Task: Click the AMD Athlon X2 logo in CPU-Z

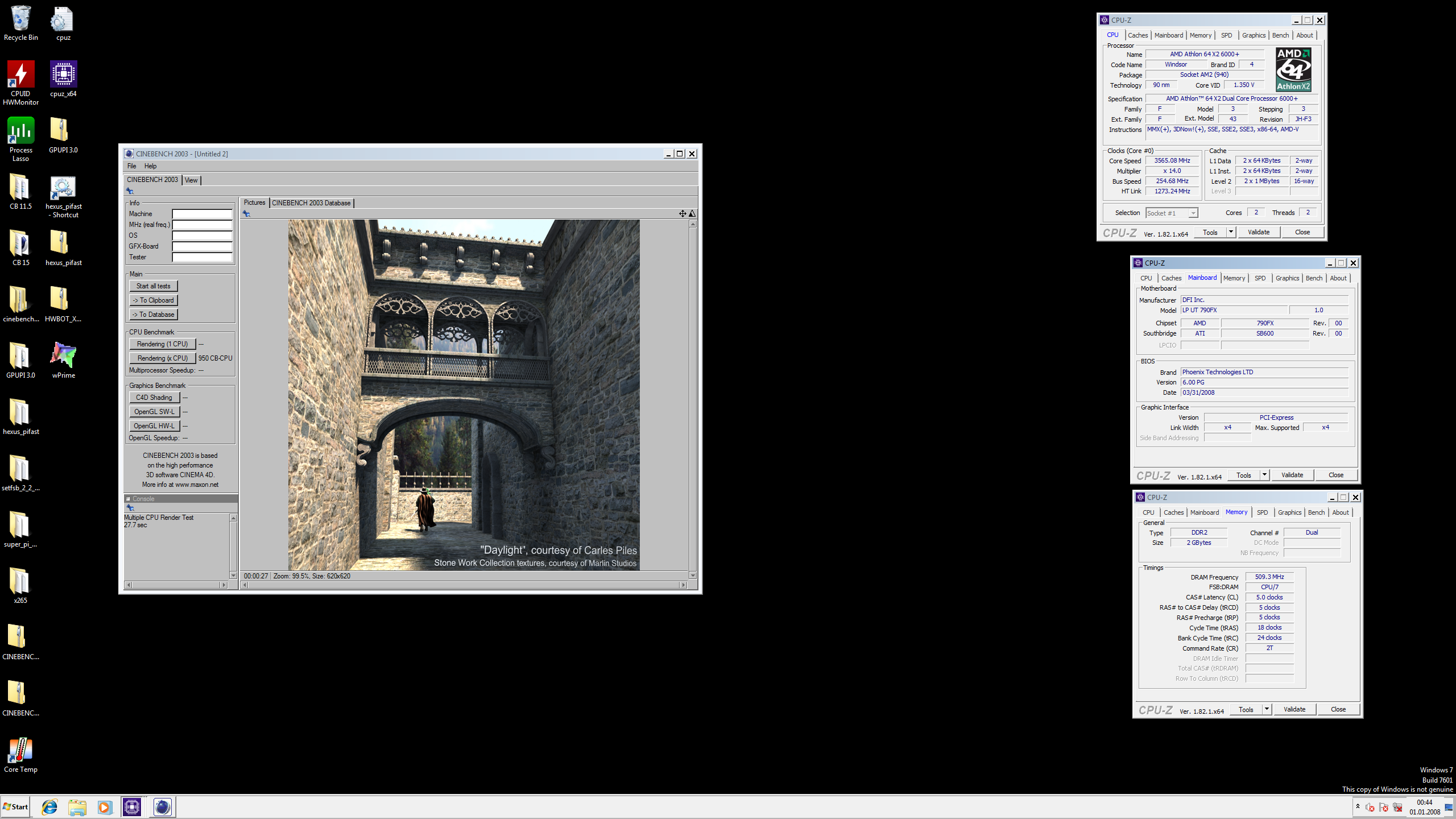Action: point(1293,69)
